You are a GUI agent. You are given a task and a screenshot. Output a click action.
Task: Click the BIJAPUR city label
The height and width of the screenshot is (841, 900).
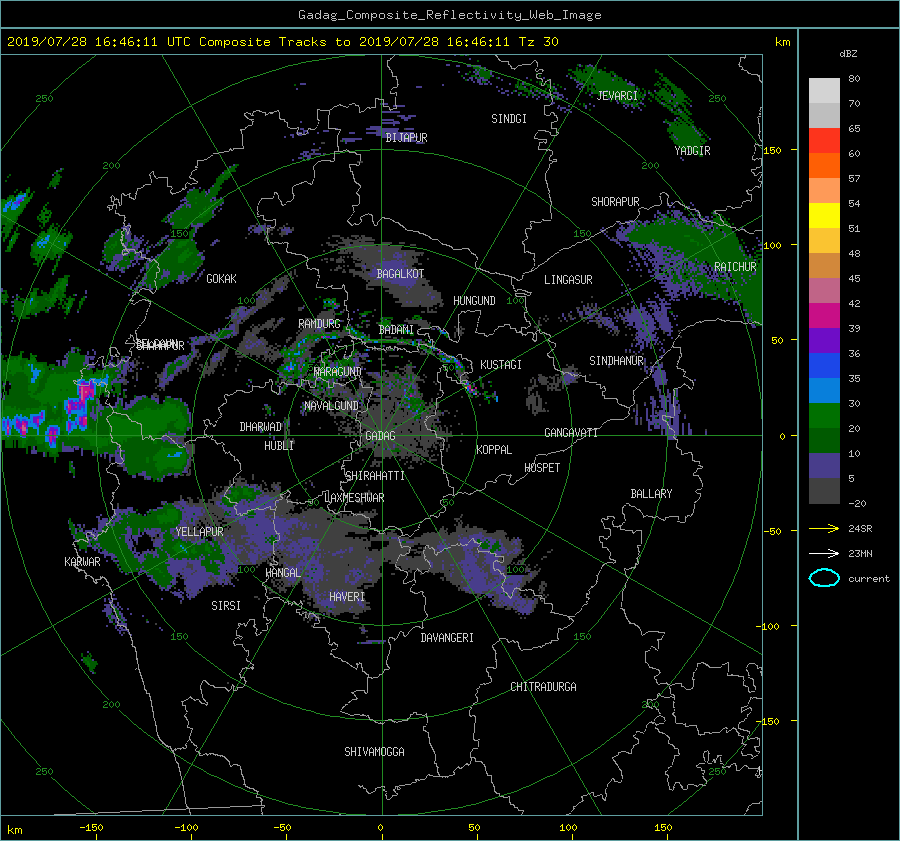(x=406, y=138)
